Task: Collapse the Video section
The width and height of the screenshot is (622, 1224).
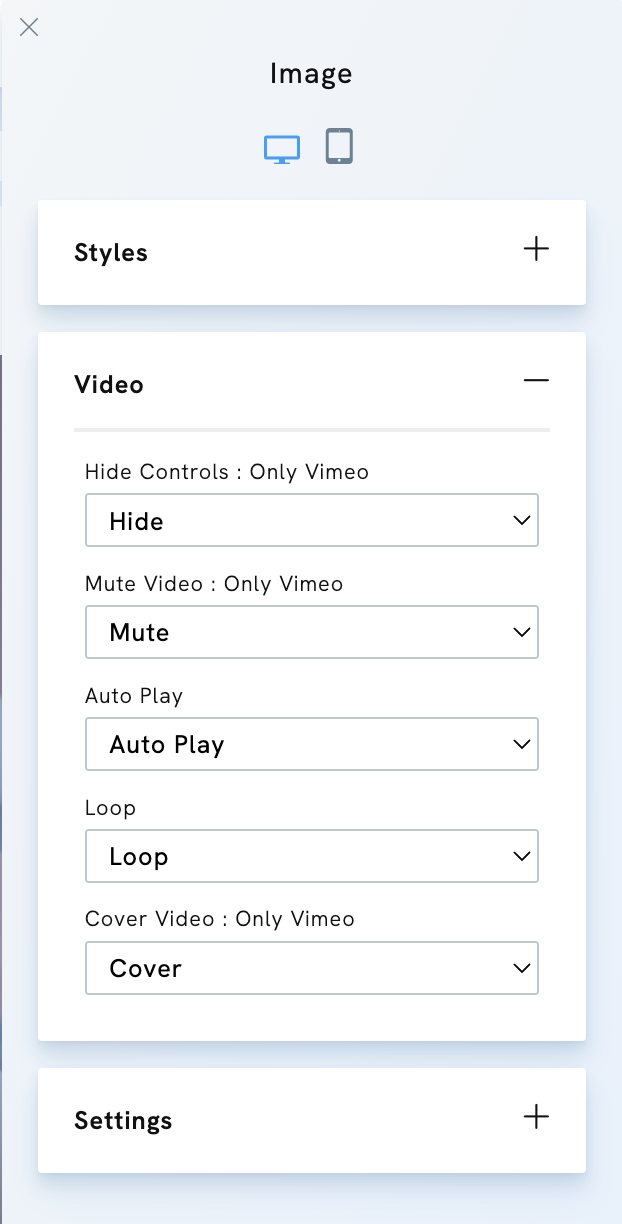Action: tap(536, 381)
